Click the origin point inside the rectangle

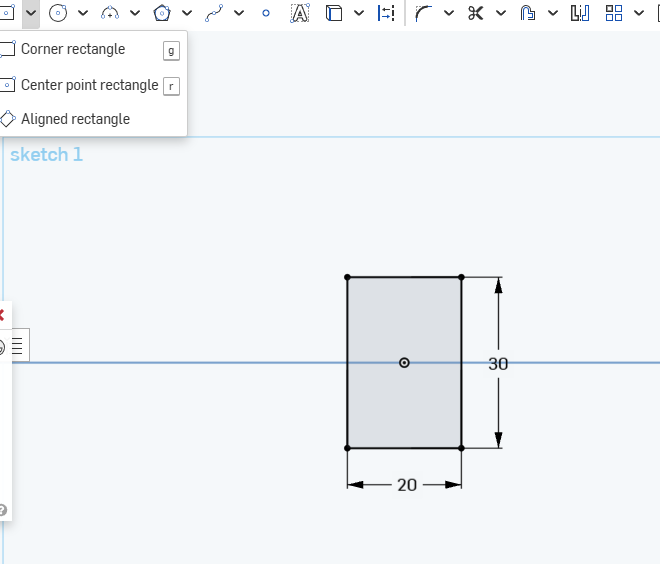click(404, 363)
